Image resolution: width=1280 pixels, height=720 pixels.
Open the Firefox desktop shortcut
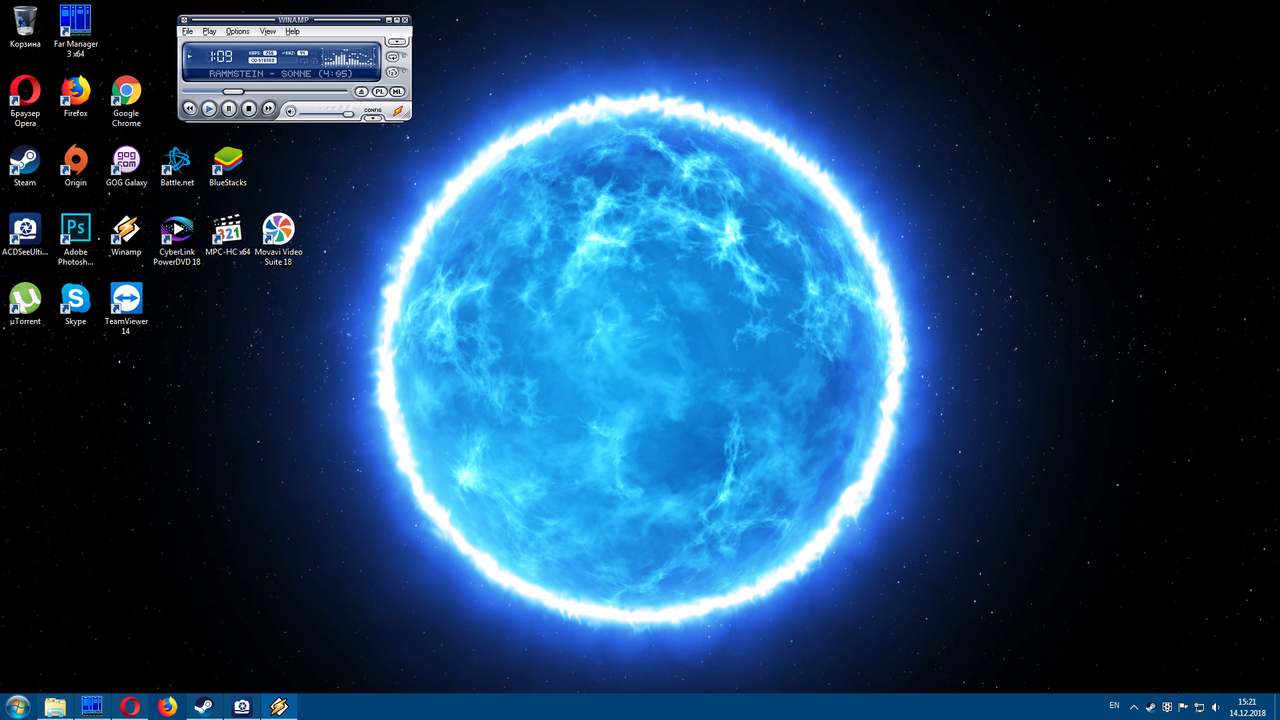(76, 96)
